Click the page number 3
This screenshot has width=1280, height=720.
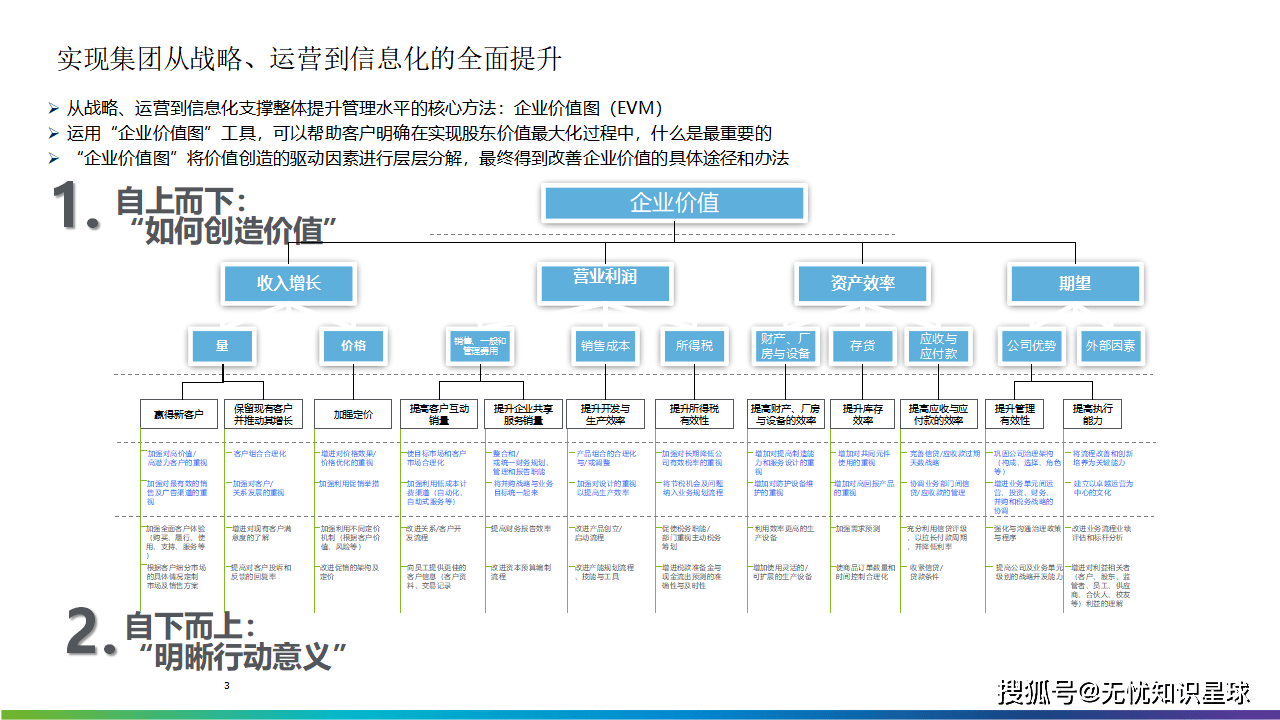[x=227, y=687]
